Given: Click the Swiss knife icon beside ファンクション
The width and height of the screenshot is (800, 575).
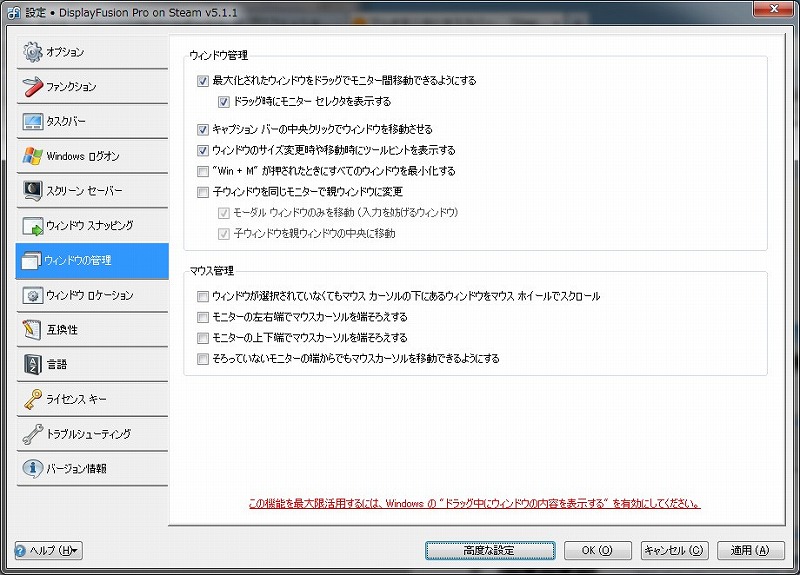Looking at the screenshot, I should pos(33,86).
